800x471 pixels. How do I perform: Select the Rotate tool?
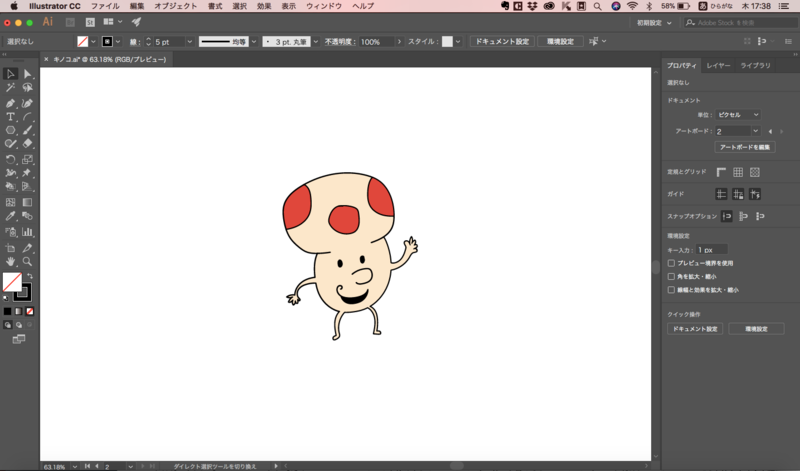point(10,160)
